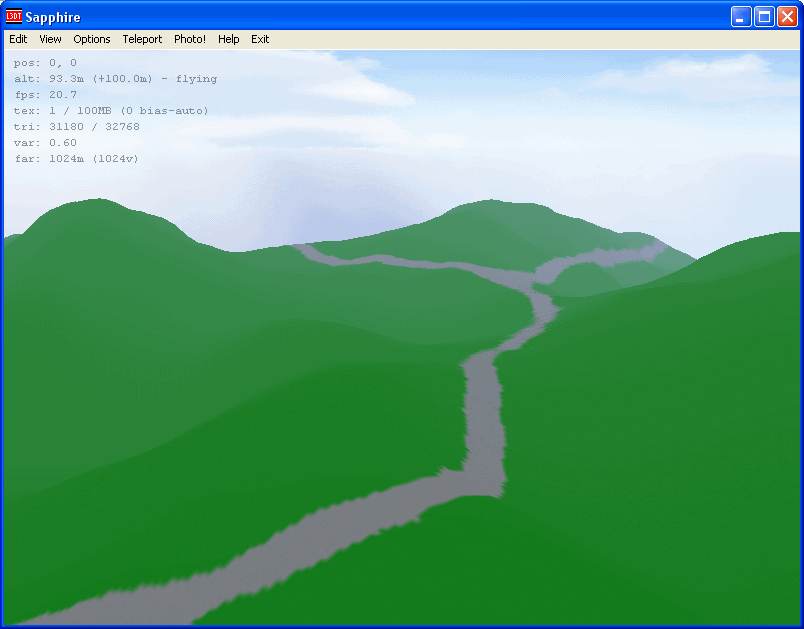The image size is (804, 629).
Task: Expand the Options menu
Action: pyautogui.click(x=92, y=39)
